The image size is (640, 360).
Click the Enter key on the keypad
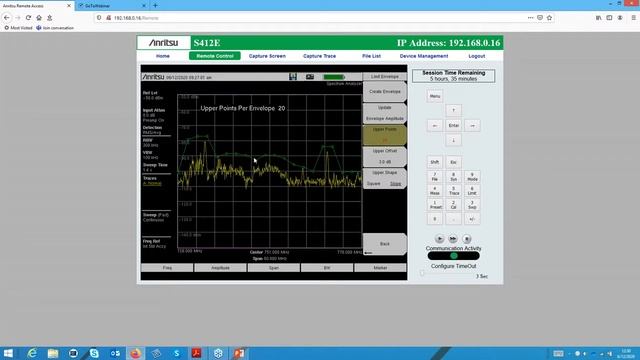tap(453, 125)
